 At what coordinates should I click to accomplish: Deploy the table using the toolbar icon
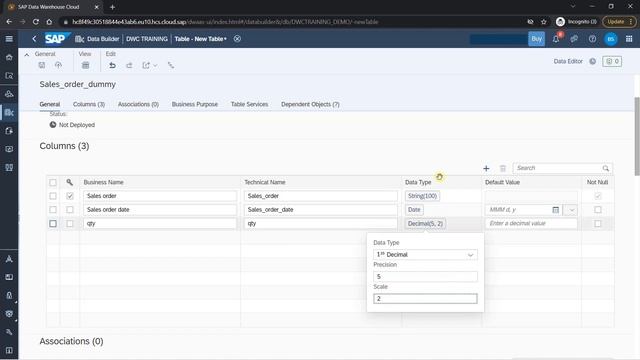click(58, 65)
